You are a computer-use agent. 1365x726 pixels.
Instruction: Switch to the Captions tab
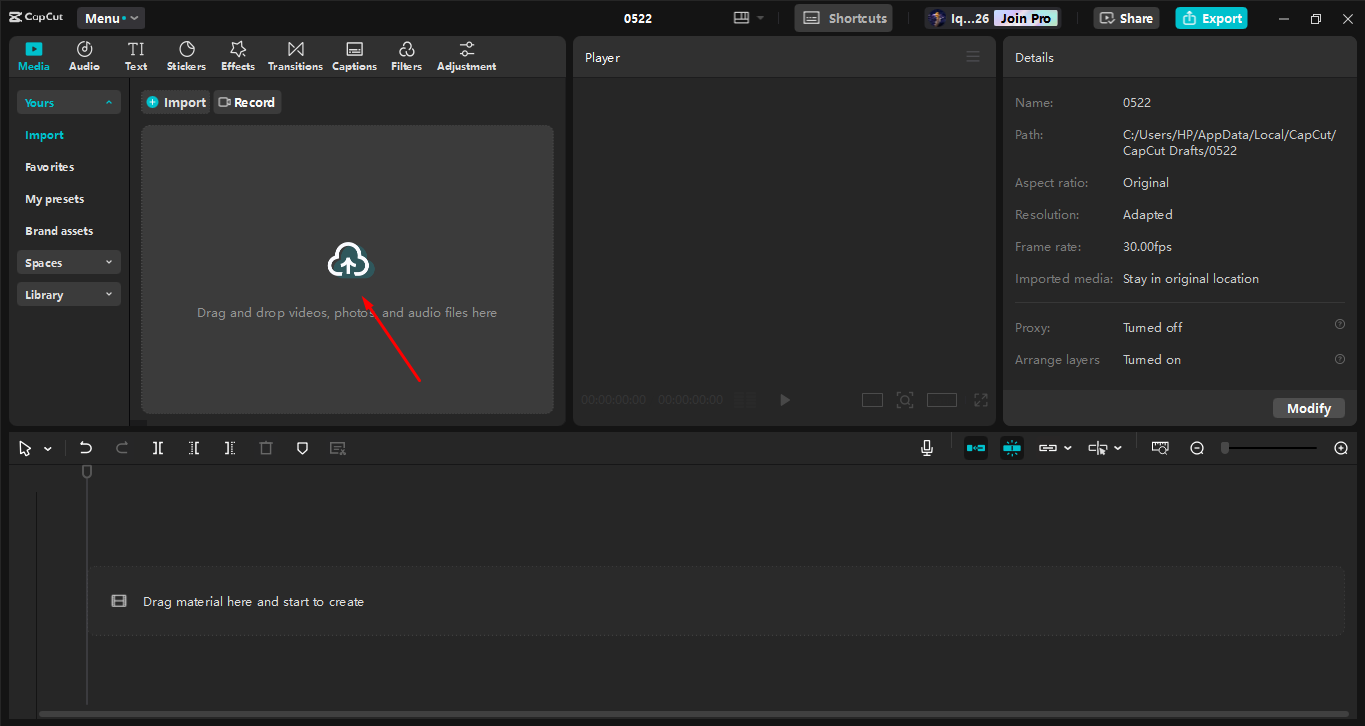click(354, 55)
